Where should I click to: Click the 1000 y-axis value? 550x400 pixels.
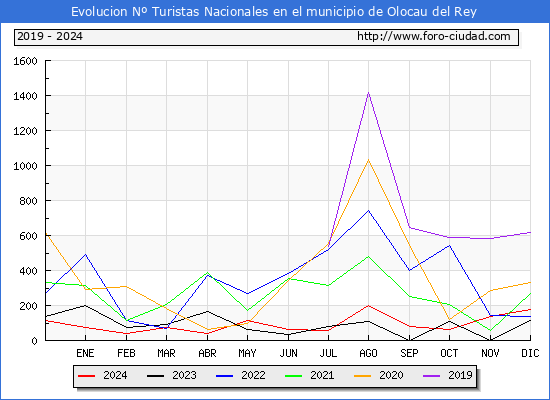(x=25, y=166)
